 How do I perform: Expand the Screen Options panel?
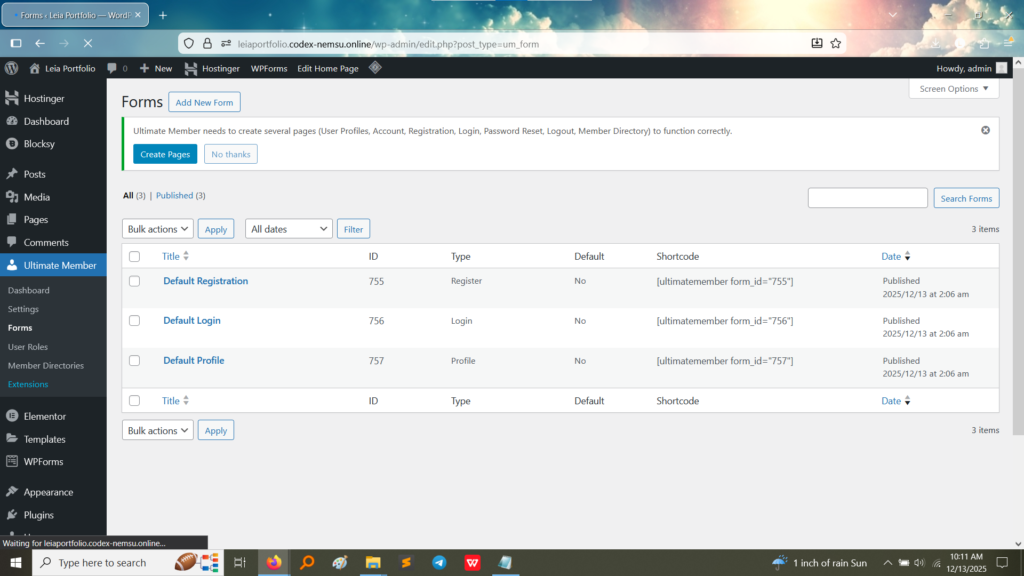[953, 89]
